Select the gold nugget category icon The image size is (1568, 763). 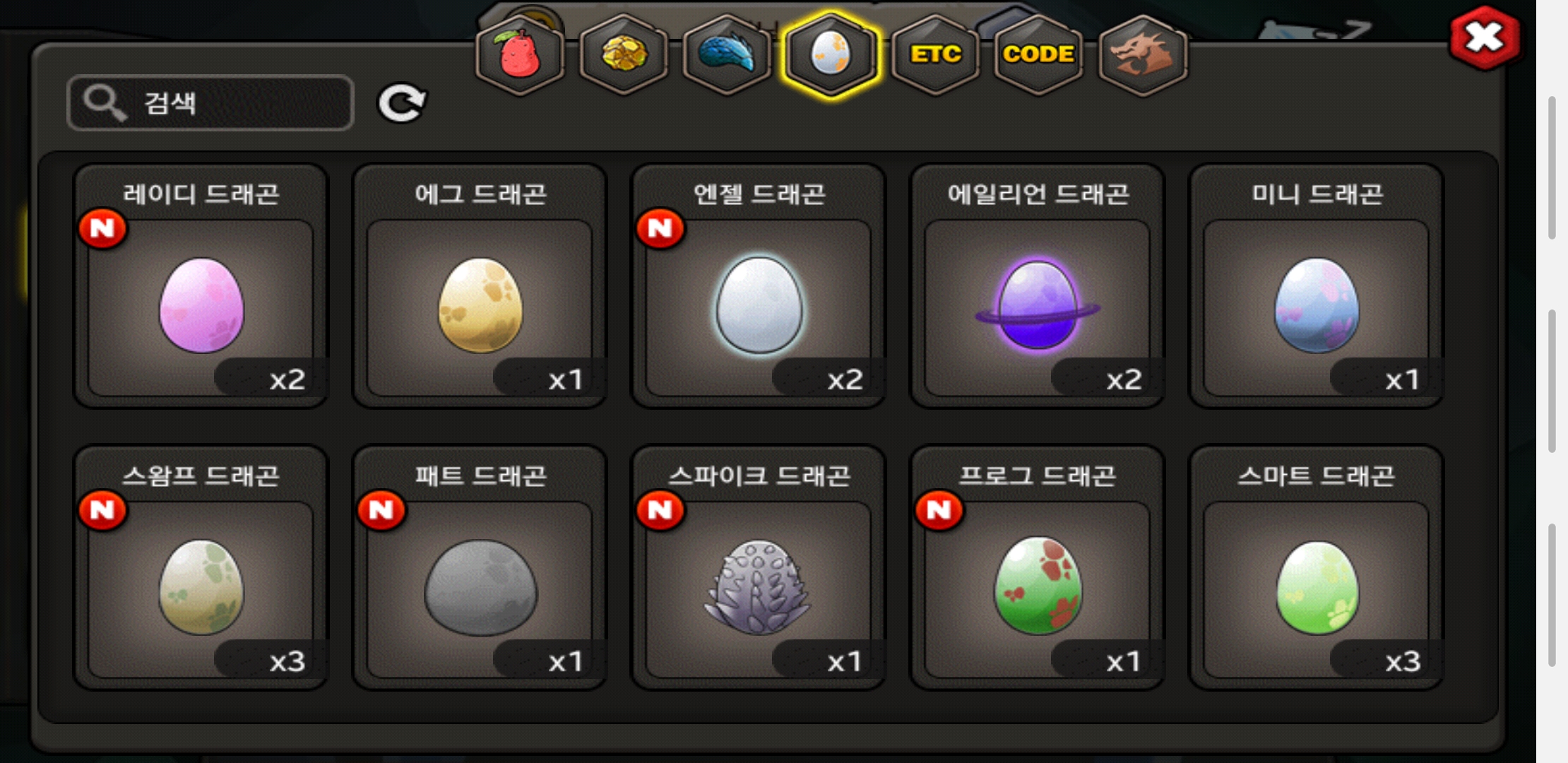click(x=624, y=55)
